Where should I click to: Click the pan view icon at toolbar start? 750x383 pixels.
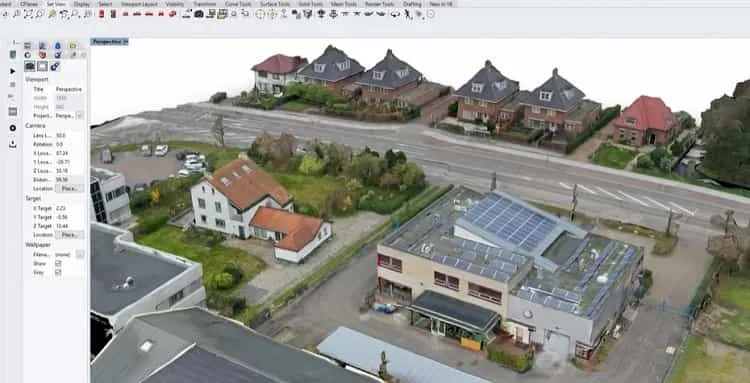click(5, 14)
